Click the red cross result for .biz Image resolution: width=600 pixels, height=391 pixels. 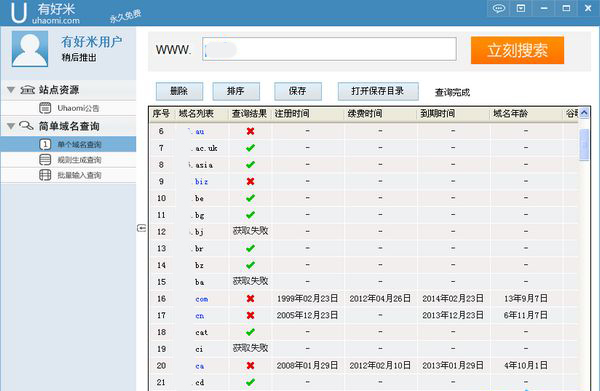tap(250, 181)
